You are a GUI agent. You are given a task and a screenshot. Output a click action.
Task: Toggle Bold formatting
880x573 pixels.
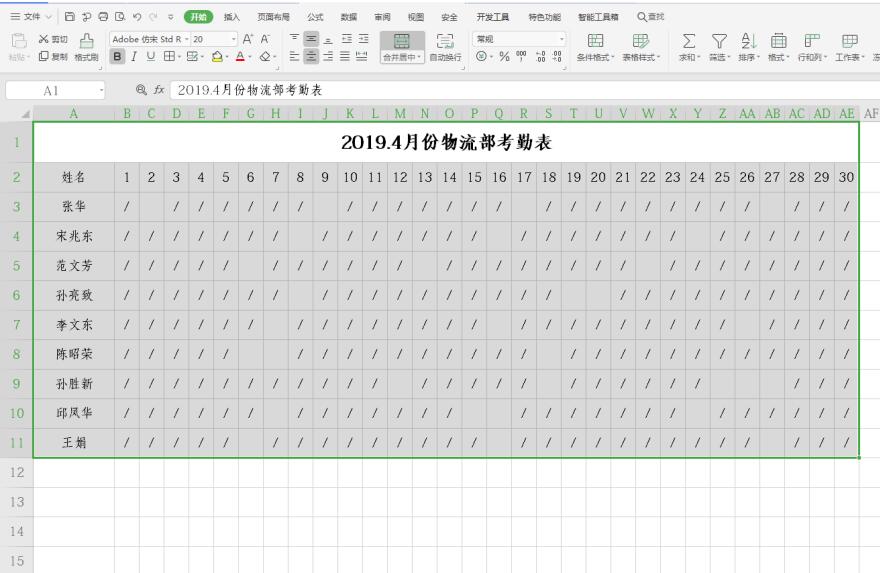(117, 56)
